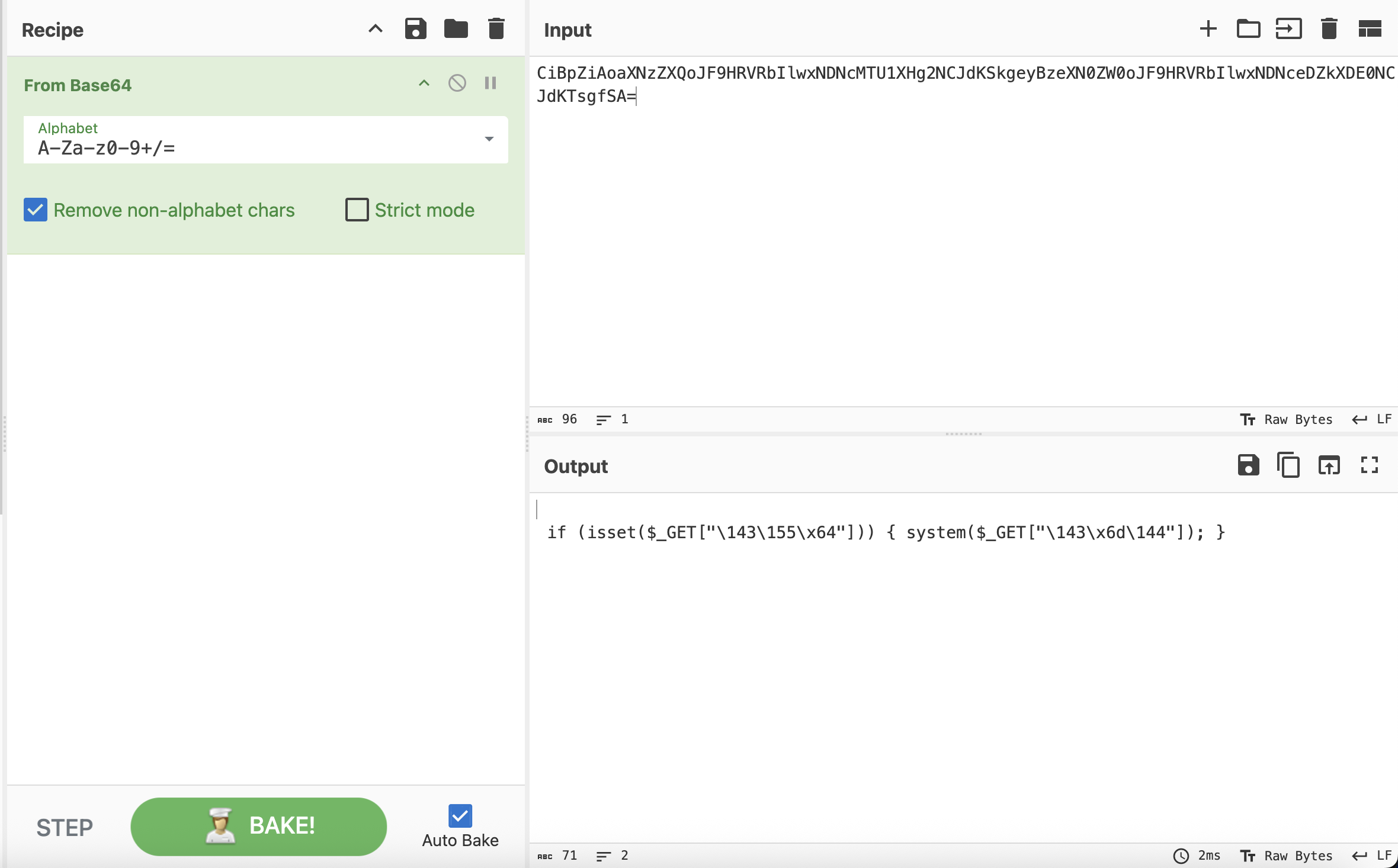Load a saved recipe folder icon
Screen dimensions: 1398x868
pos(456,29)
